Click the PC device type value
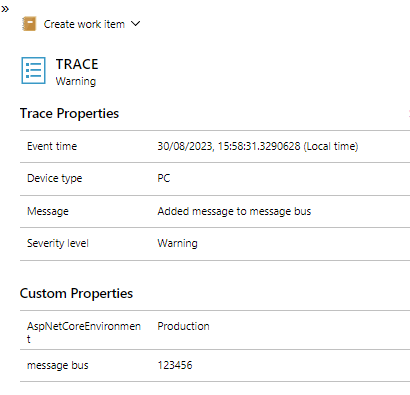This screenshot has height=395, width=410. click(164, 178)
